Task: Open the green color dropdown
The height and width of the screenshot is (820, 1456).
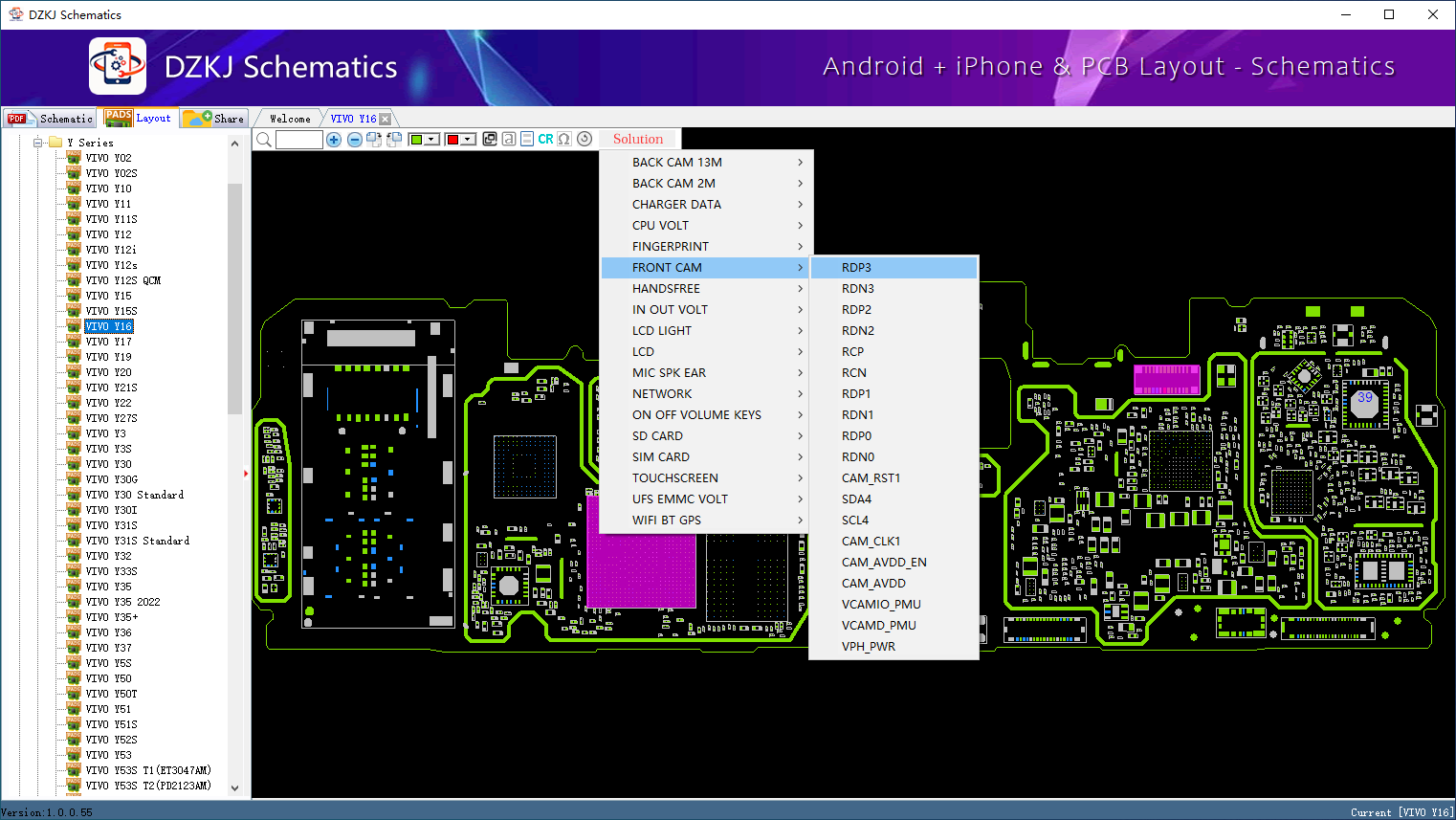Action: (431, 140)
